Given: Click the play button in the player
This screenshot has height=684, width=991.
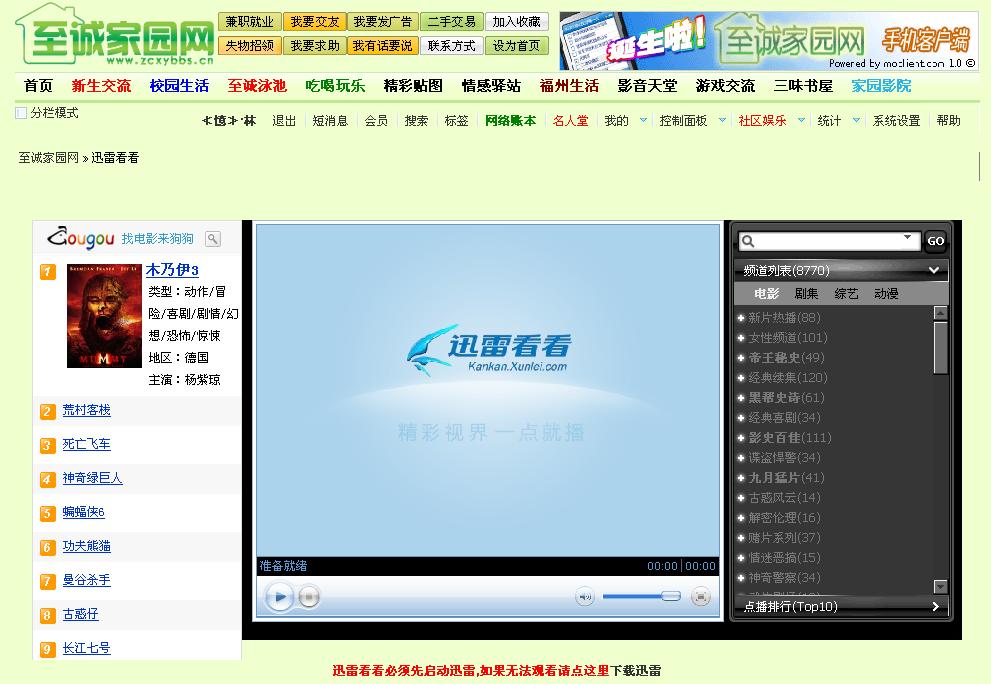Looking at the screenshot, I should coord(279,597).
